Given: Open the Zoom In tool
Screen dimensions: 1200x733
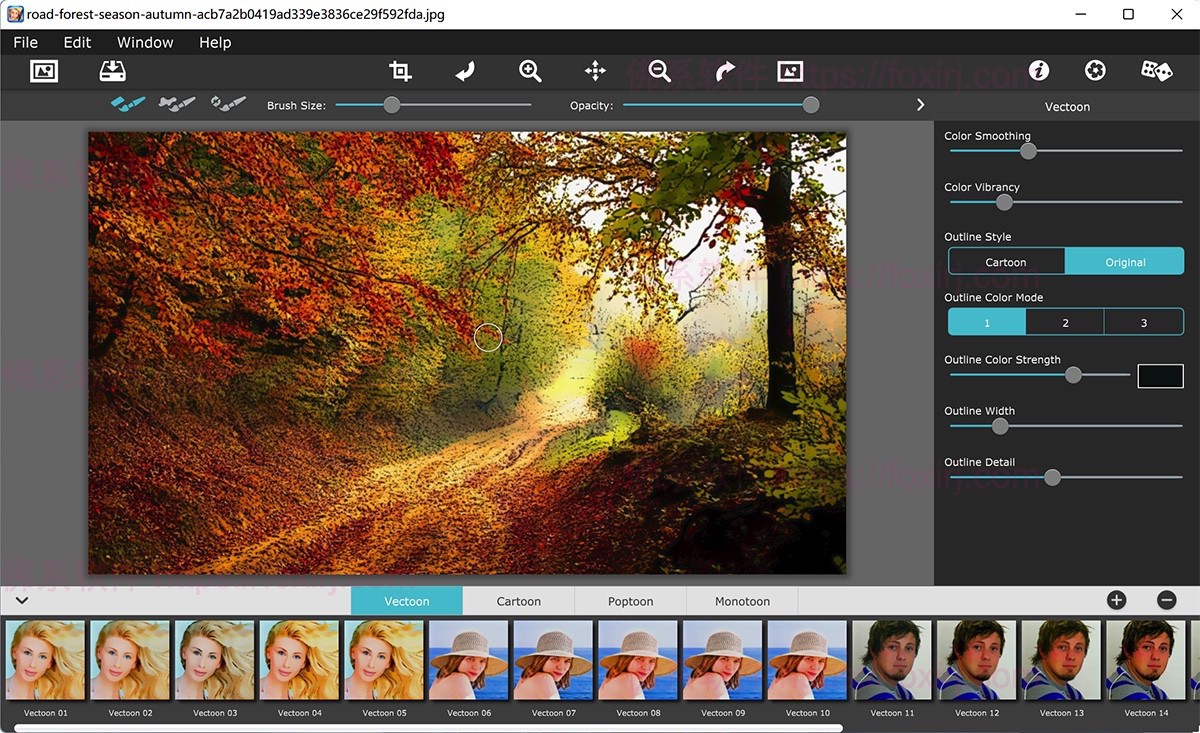Looking at the screenshot, I should click(530, 70).
